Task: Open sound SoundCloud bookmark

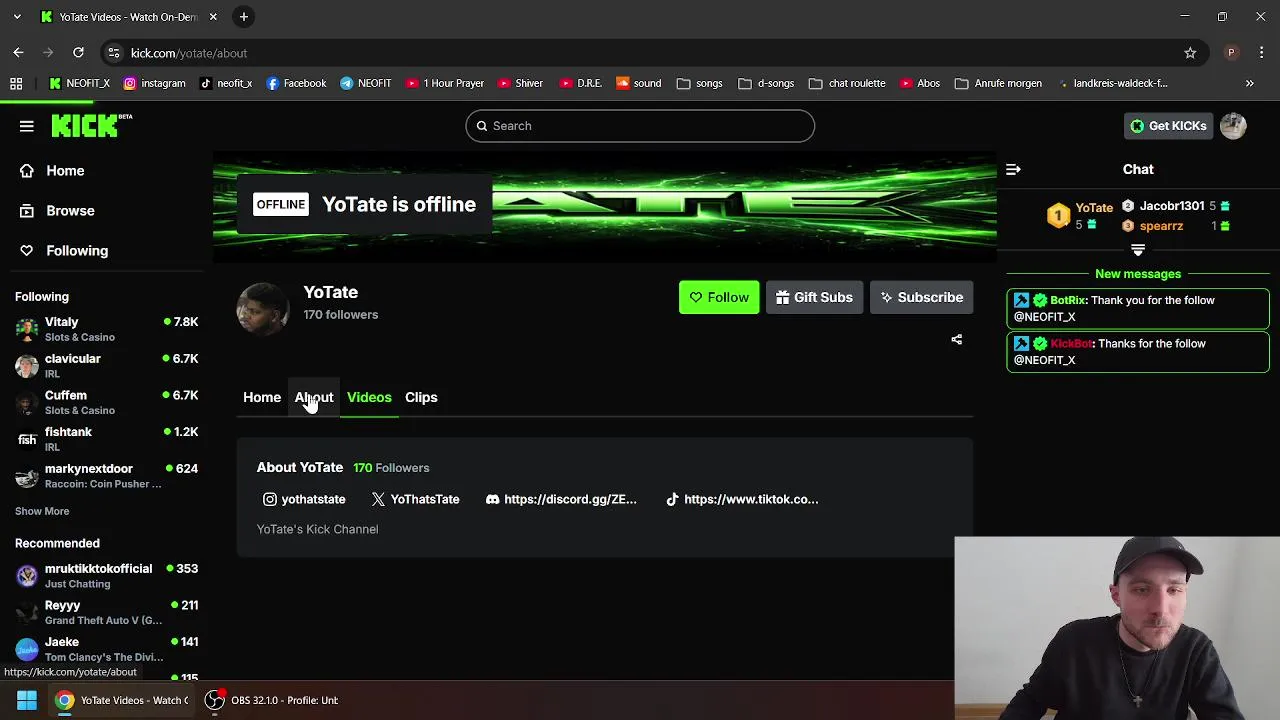Action: point(638,83)
